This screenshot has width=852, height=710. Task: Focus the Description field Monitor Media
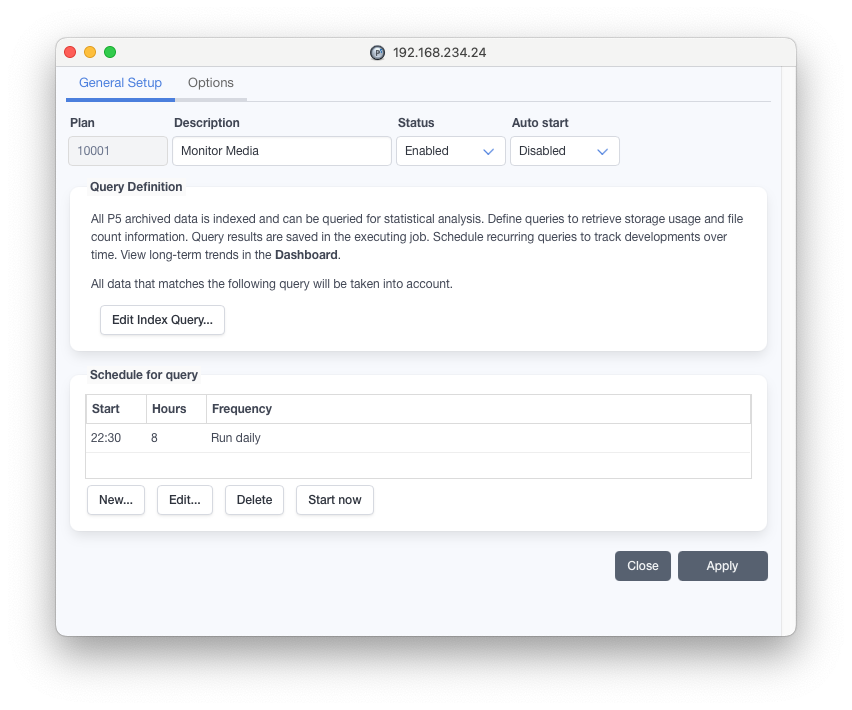pyautogui.click(x=282, y=151)
